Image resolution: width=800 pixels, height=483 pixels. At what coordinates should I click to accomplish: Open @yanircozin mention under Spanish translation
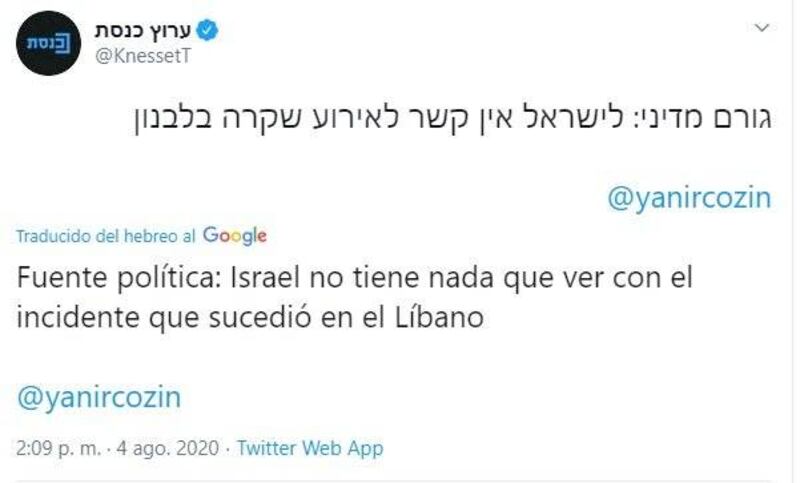pyautogui.click(x=99, y=396)
